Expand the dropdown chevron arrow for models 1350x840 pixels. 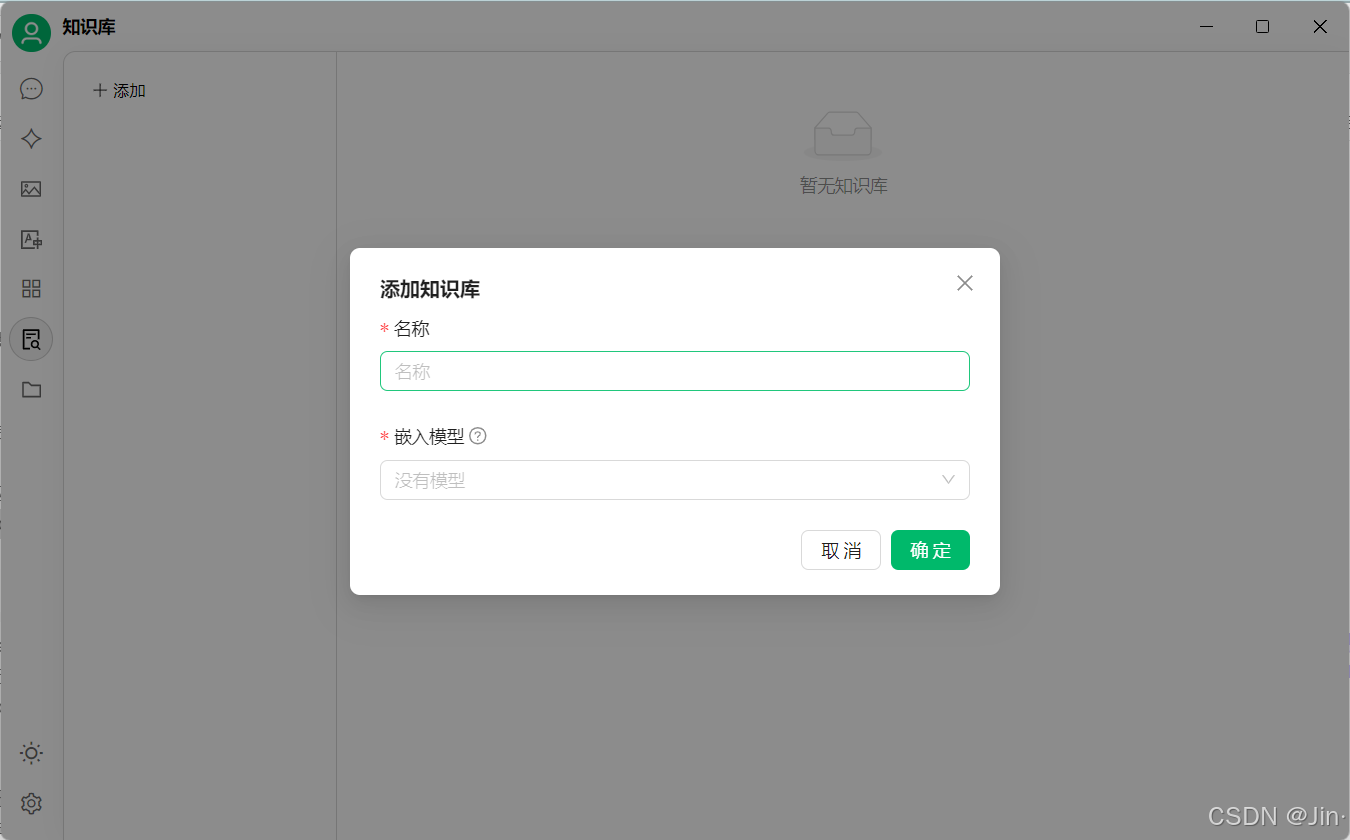point(948,480)
